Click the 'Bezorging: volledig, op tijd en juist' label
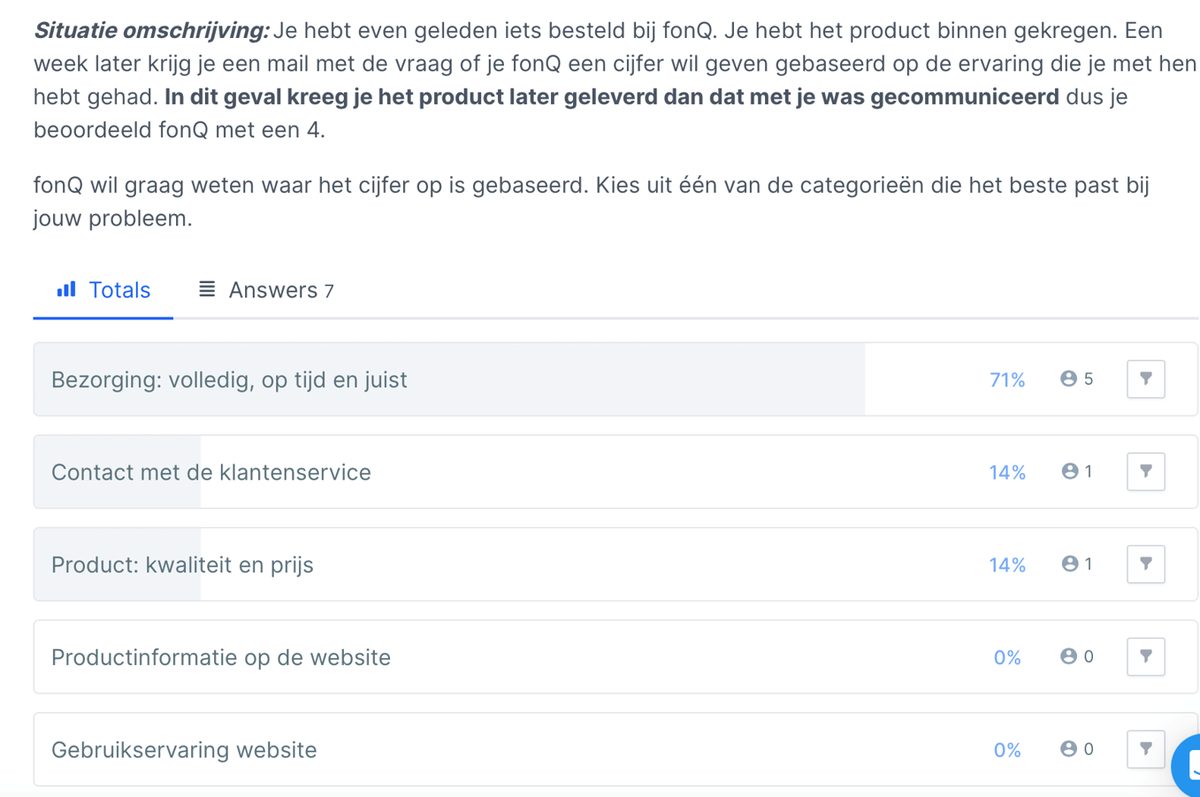Image resolution: width=1200 pixels, height=797 pixels. click(229, 380)
